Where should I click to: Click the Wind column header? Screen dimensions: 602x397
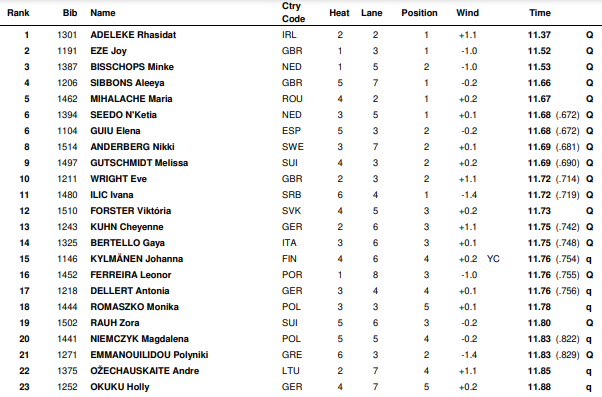point(467,13)
